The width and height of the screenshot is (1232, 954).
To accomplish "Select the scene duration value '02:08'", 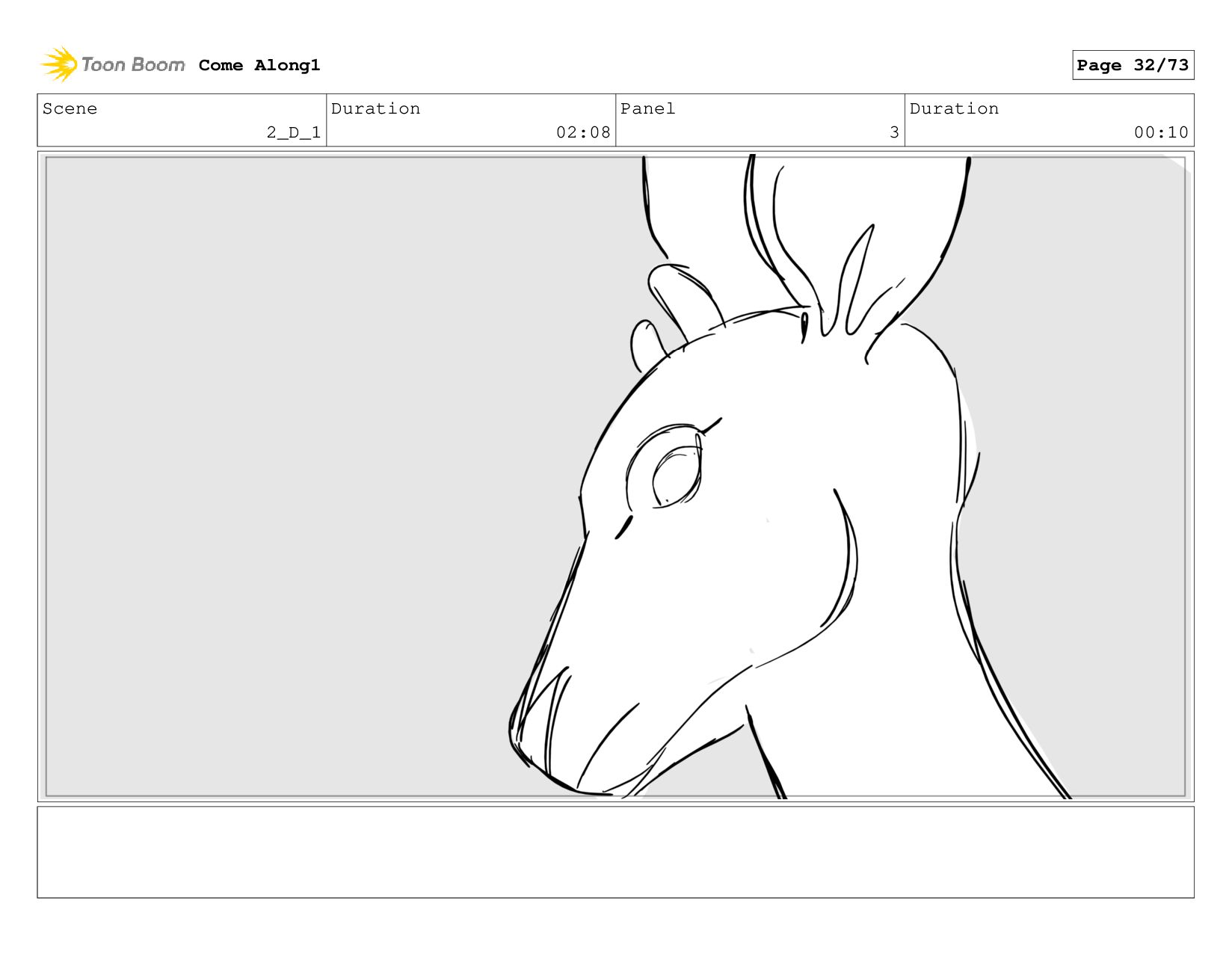I will [583, 132].
